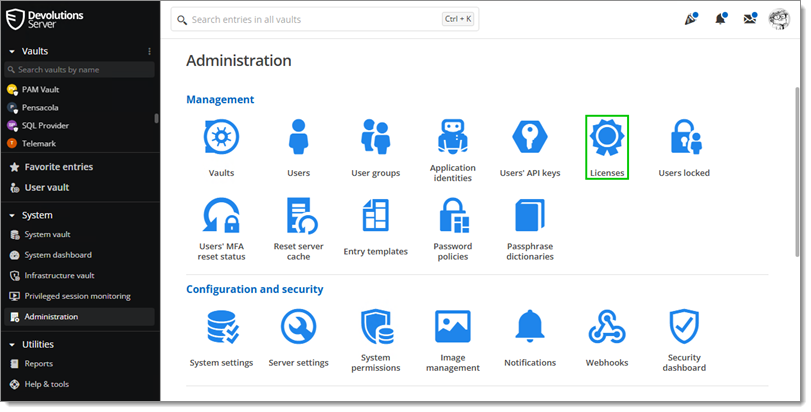Click the Reset server cache icon
The height and width of the screenshot is (412, 811).
click(x=298, y=217)
